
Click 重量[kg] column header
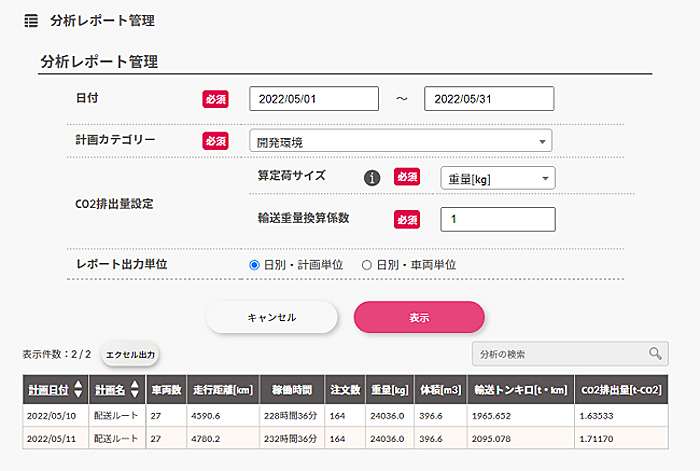click(390, 390)
